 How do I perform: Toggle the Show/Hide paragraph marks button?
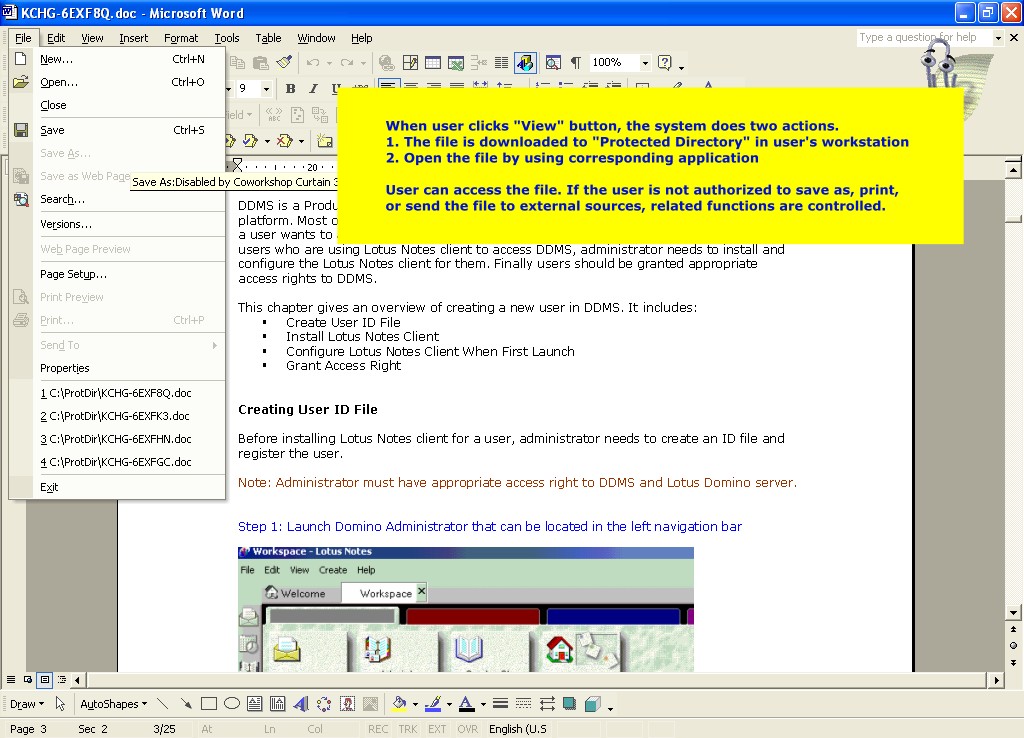pos(575,63)
